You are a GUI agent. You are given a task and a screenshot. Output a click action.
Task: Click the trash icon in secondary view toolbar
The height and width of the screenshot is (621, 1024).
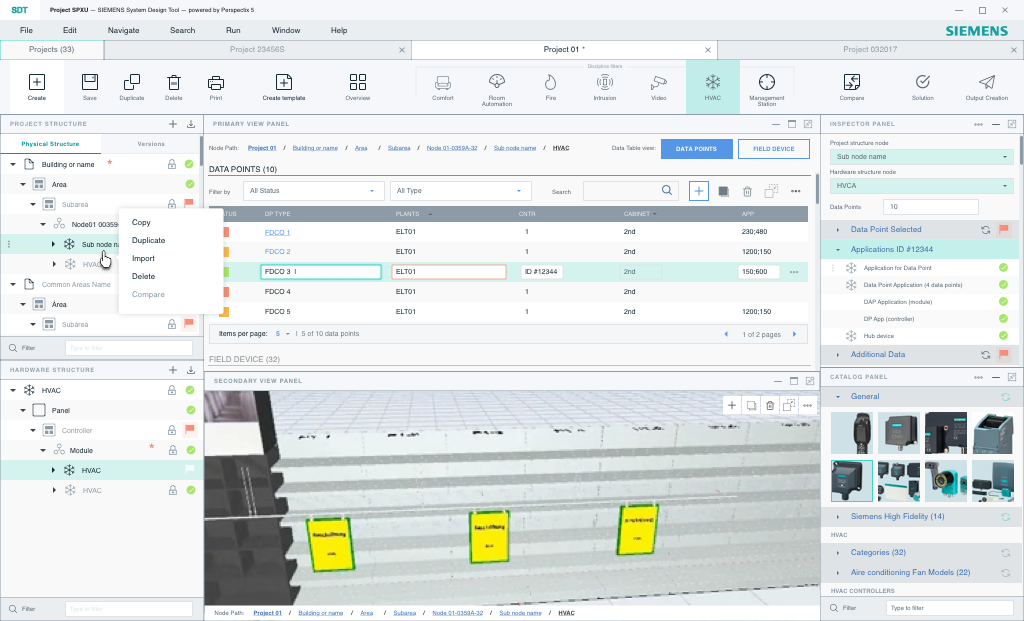click(x=770, y=406)
